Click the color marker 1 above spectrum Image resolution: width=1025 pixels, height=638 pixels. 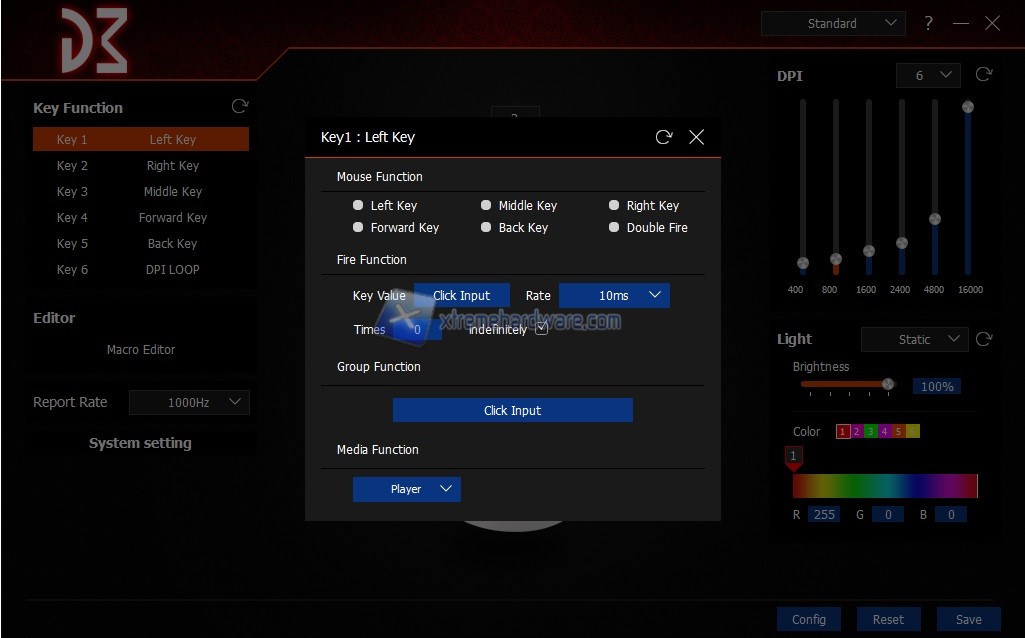[793, 457]
